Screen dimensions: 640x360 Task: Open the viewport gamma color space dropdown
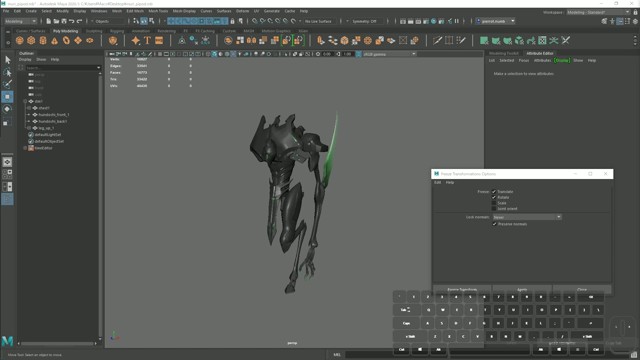pos(389,54)
